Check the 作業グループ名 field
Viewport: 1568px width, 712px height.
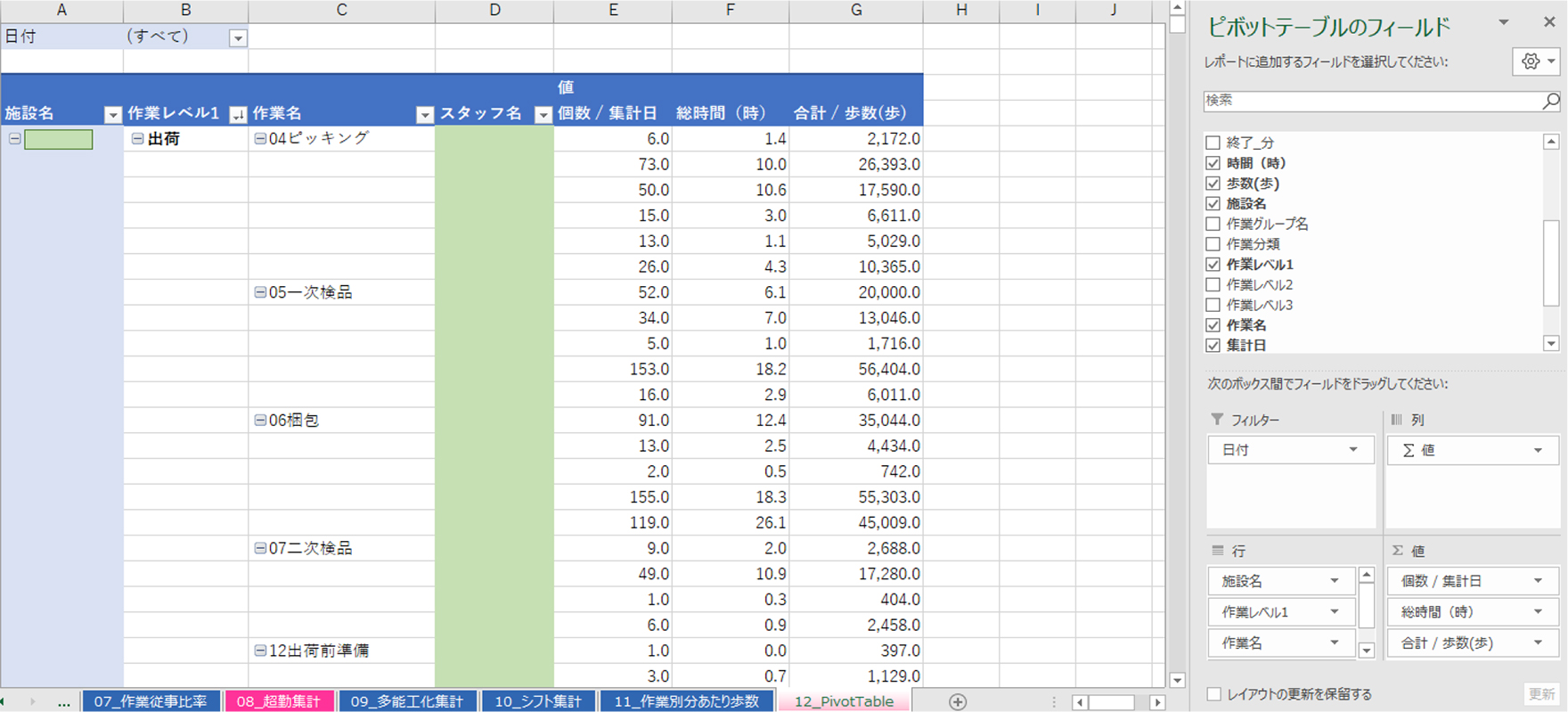[1213, 224]
